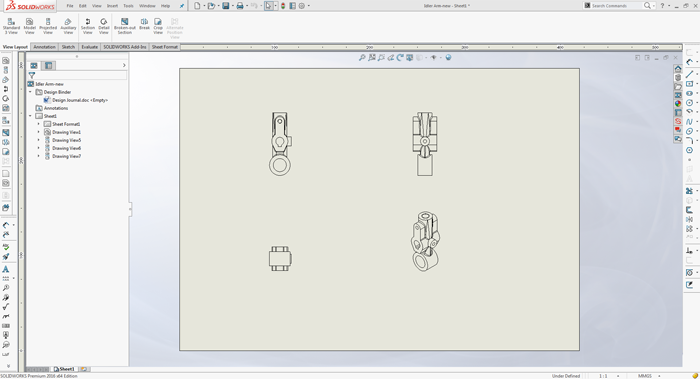
Task: Select Annotations in the feature tree
Action: click(x=55, y=108)
